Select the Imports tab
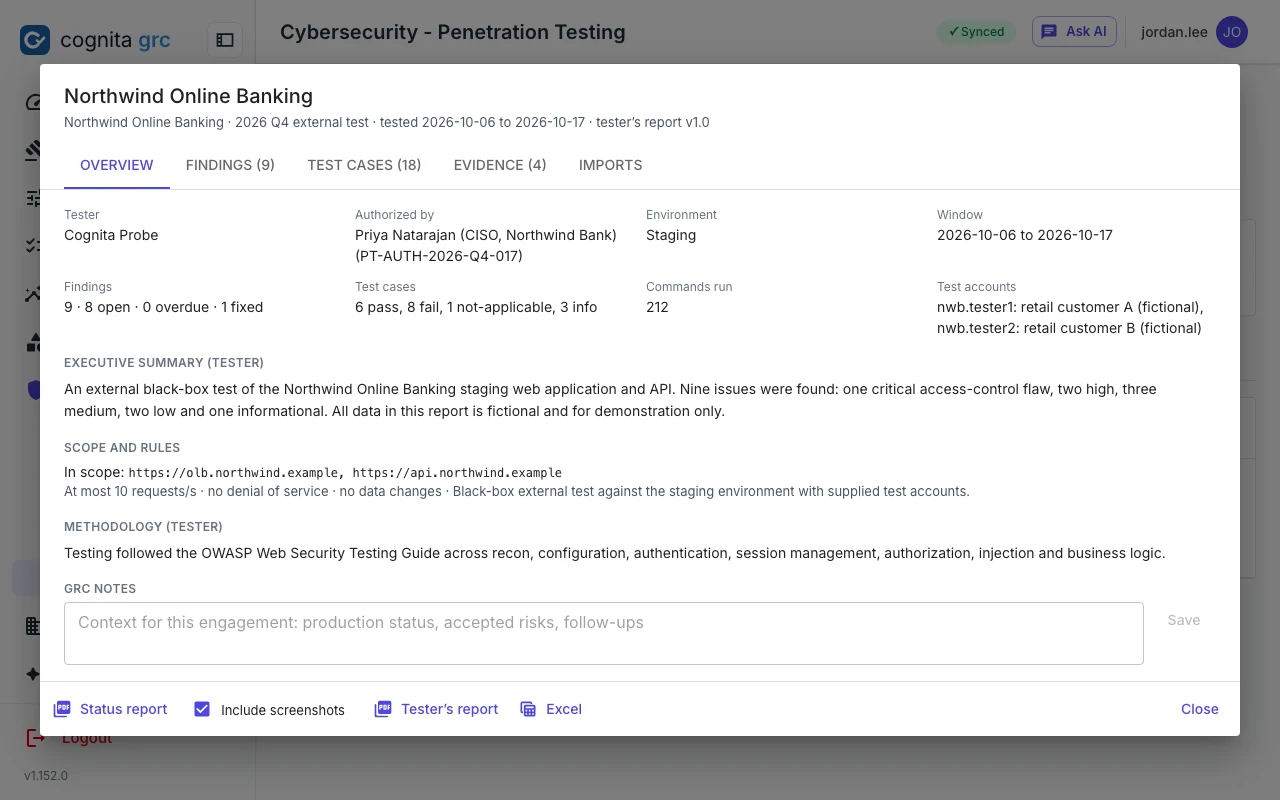Image resolution: width=1280 pixels, height=800 pixels. pos(610,165)
